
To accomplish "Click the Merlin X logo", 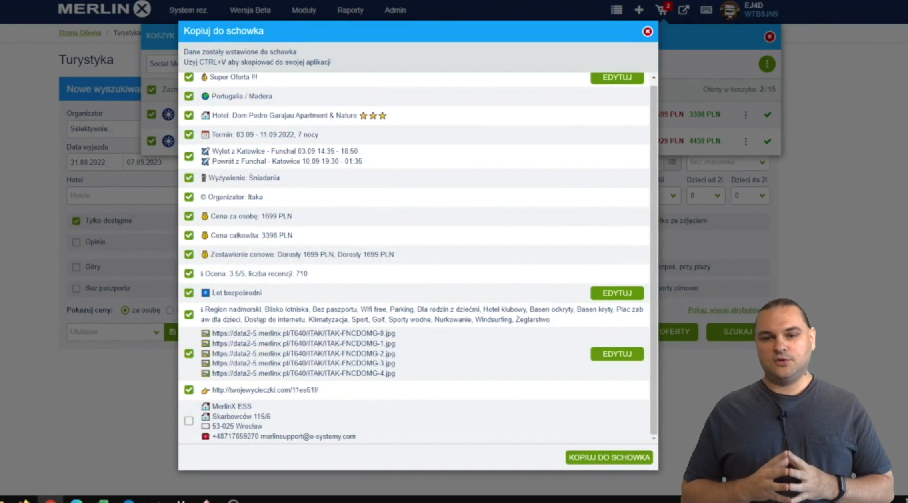I will coord(104,9).
